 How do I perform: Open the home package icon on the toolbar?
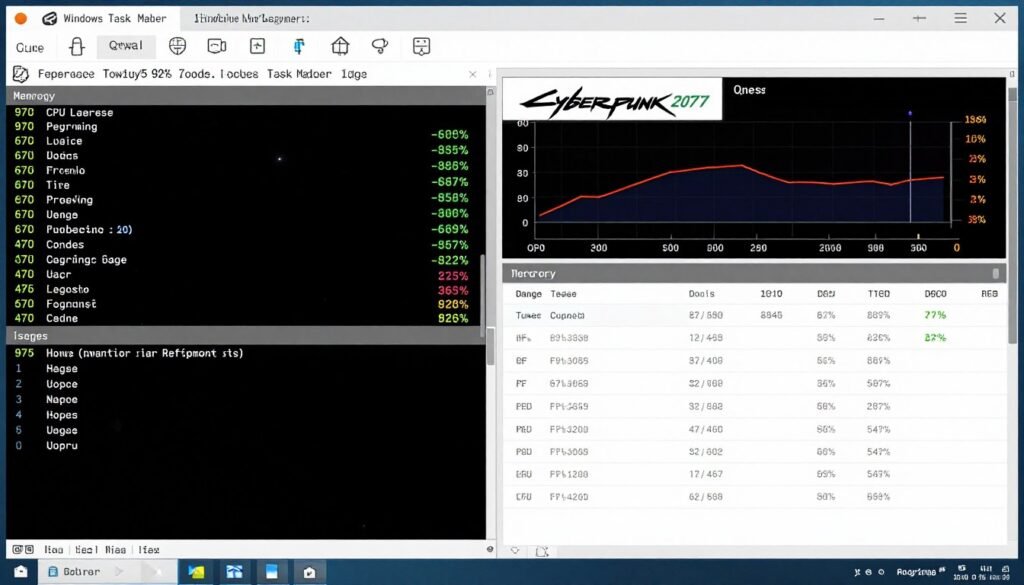[340, 46]
